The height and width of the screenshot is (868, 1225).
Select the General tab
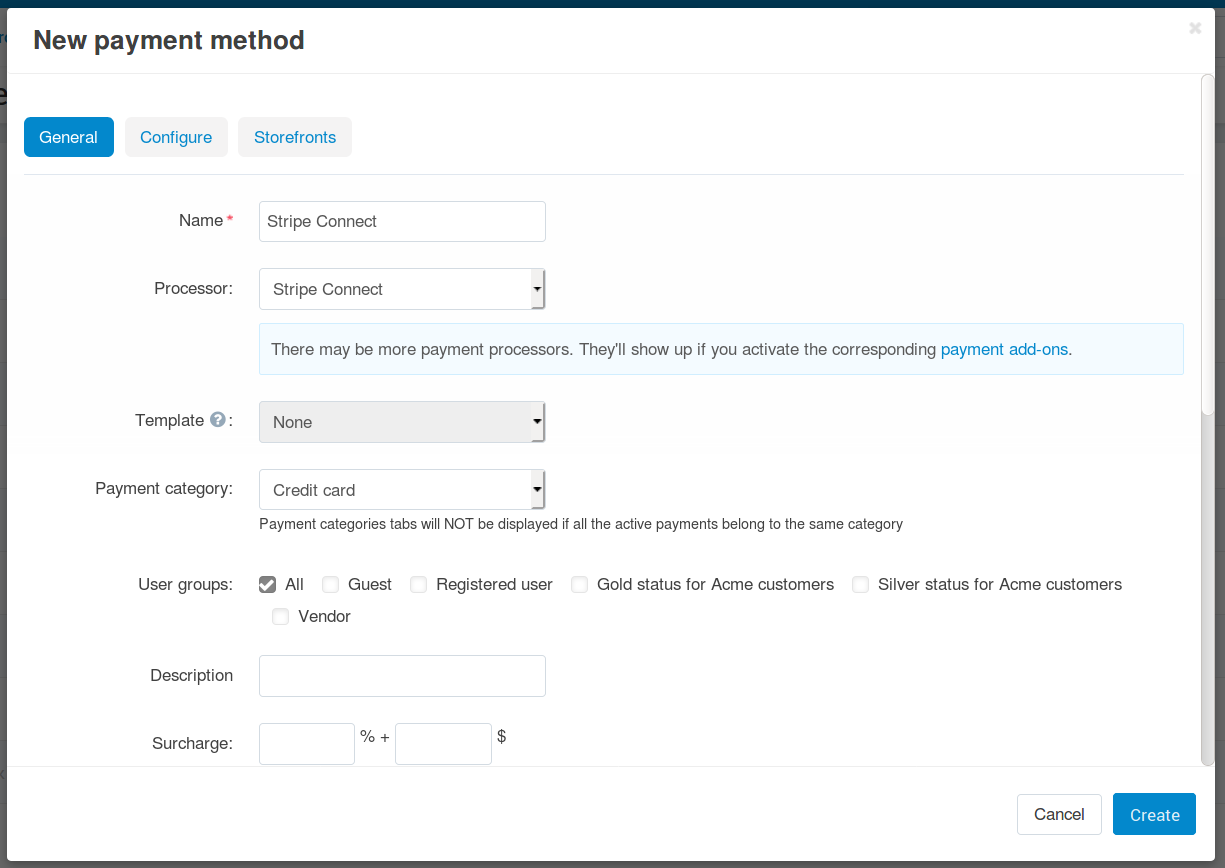coord(69,137)
